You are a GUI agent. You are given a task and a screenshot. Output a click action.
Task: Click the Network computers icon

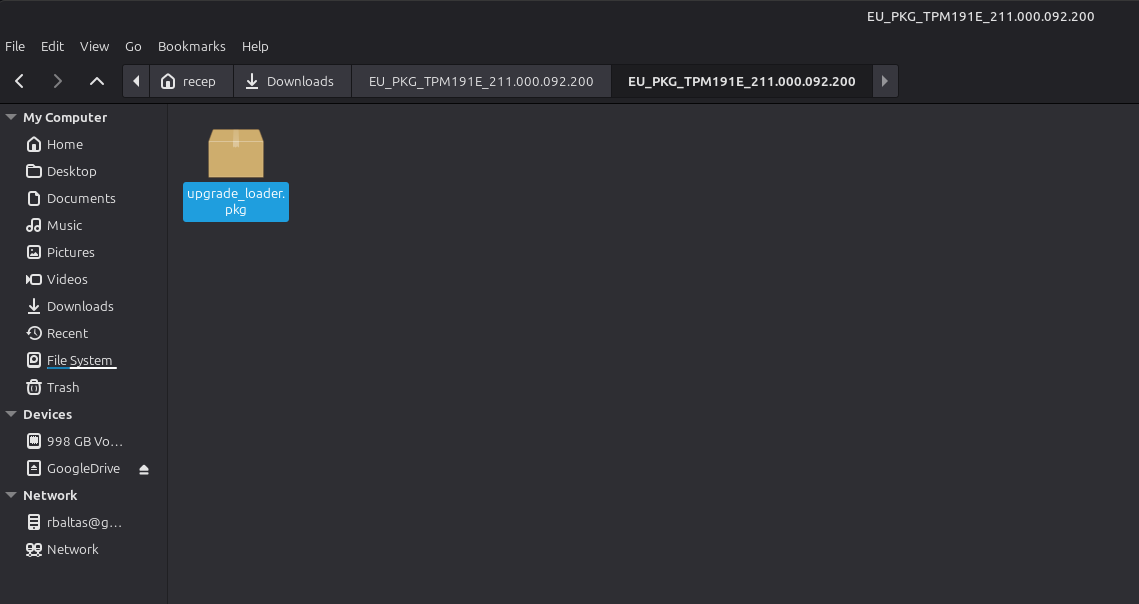click(33, 549)
